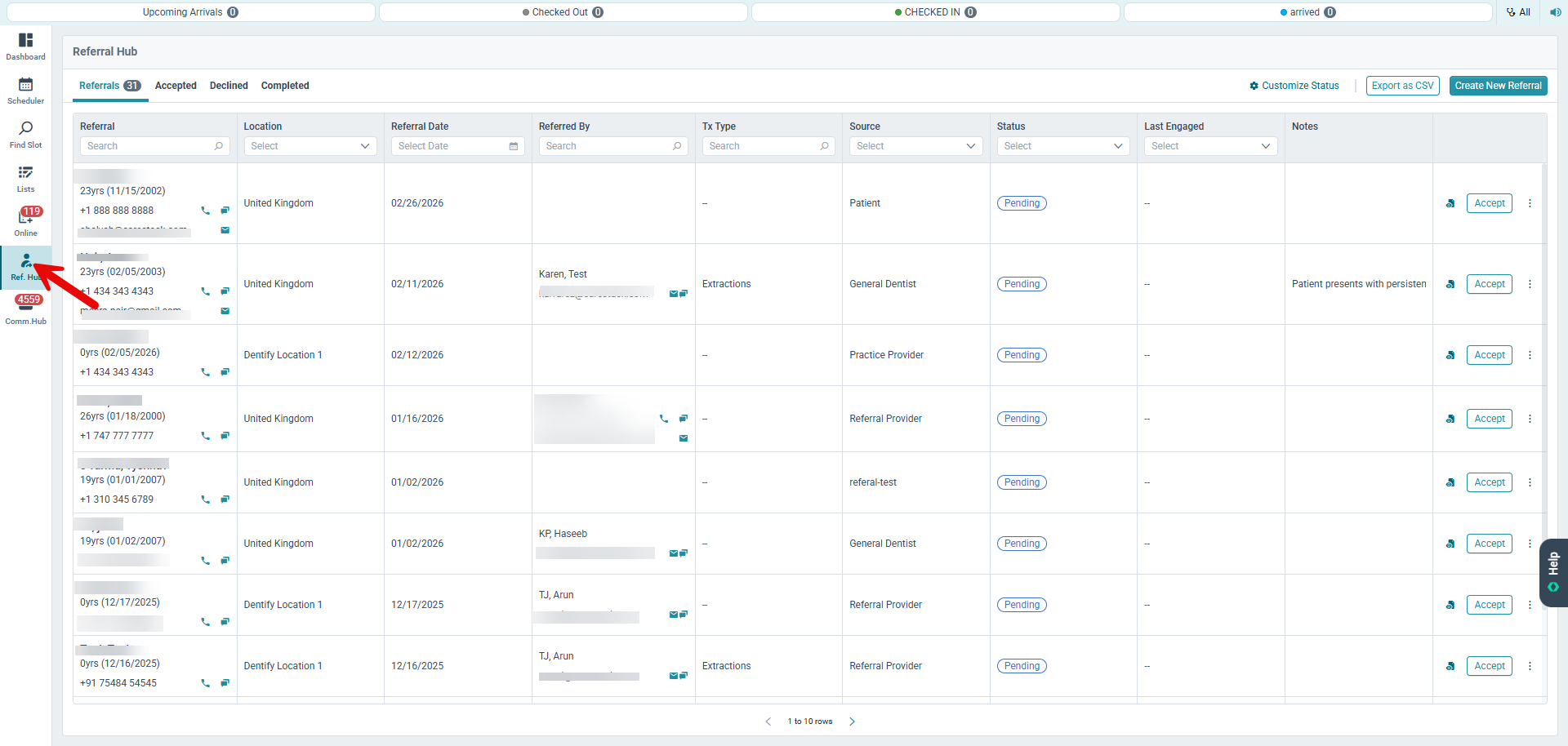
Task: Send a message to the 02/12/2026 referral patient
Action: [x=225, y=372]
